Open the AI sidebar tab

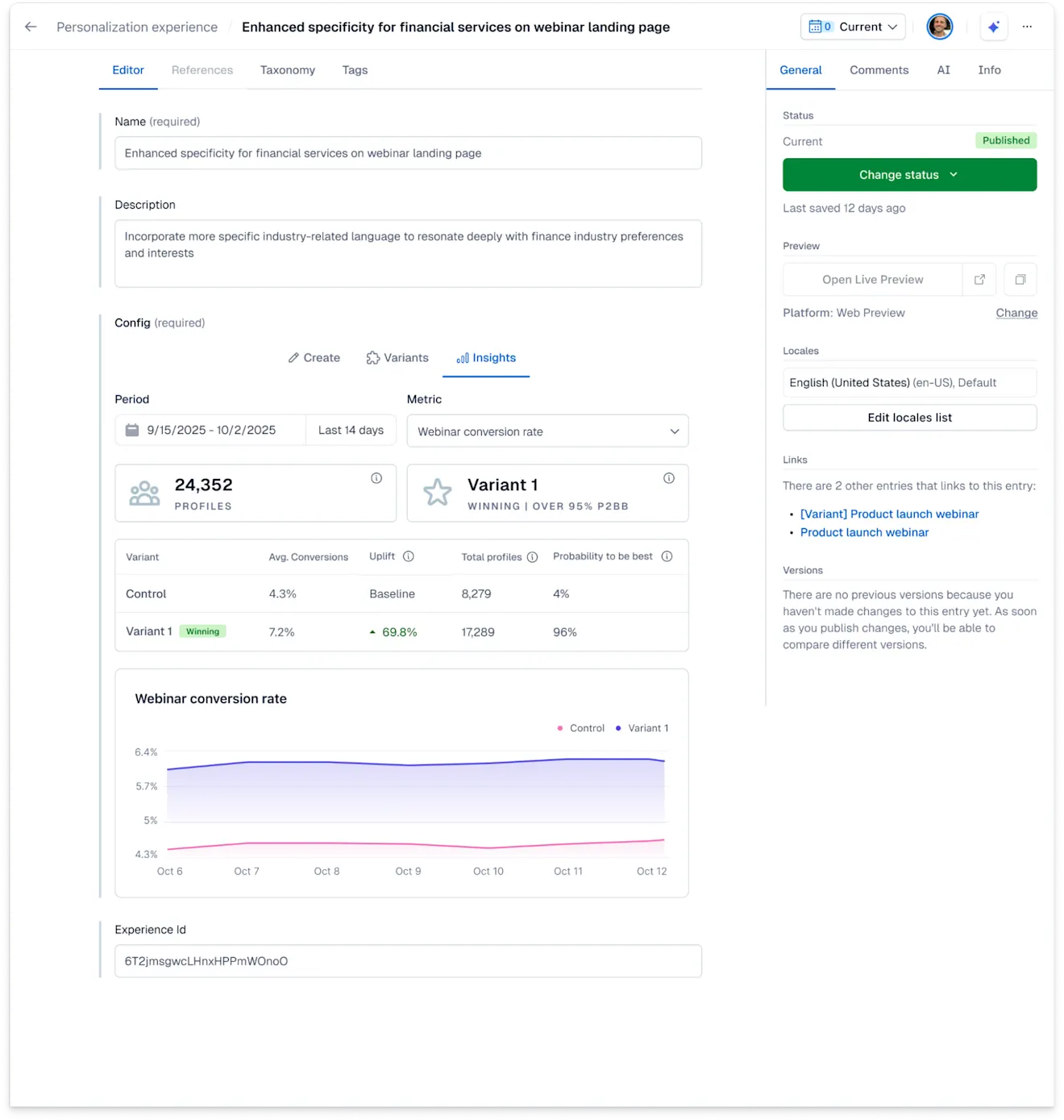point(943,70)
